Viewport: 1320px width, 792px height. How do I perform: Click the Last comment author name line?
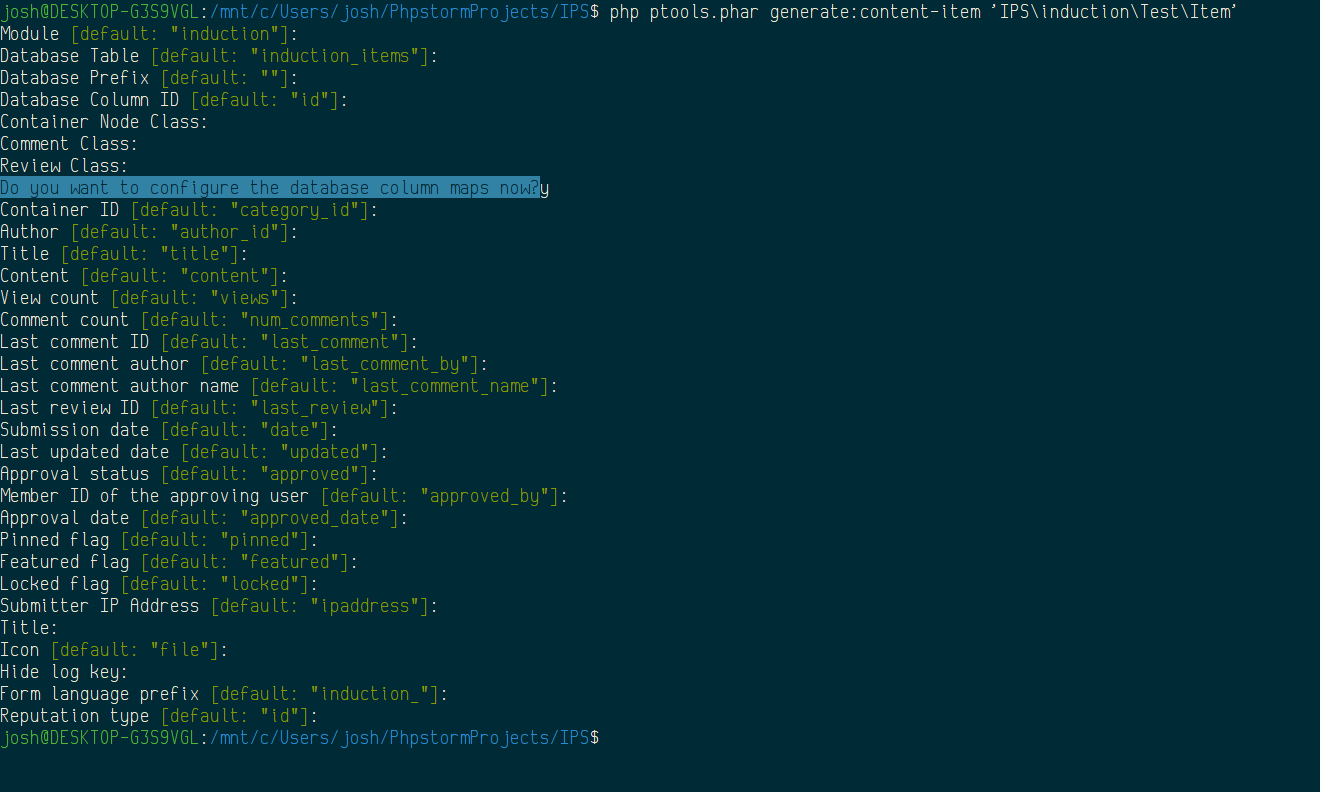[279, 386]
